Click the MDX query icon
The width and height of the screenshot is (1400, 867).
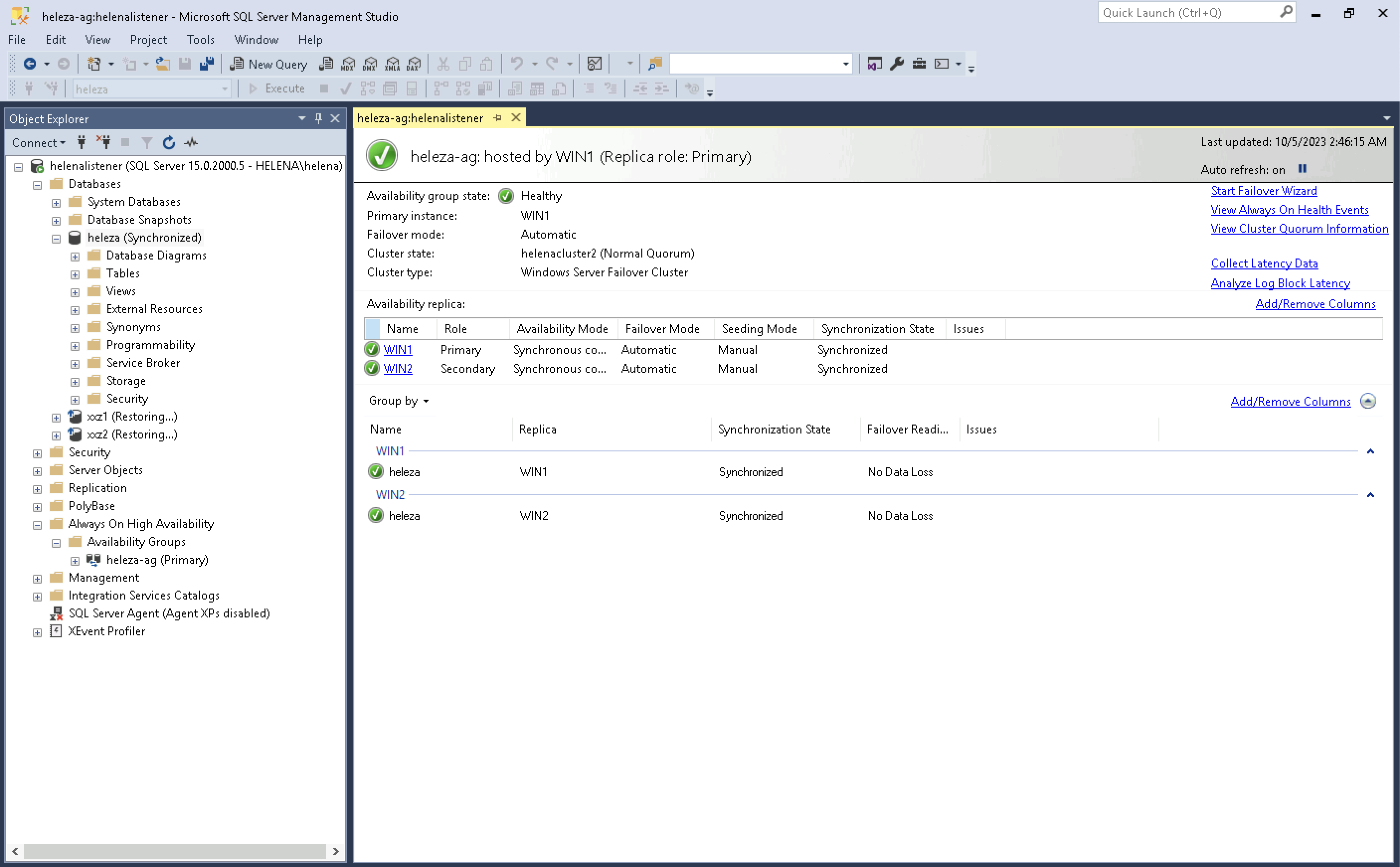(348, 64)
